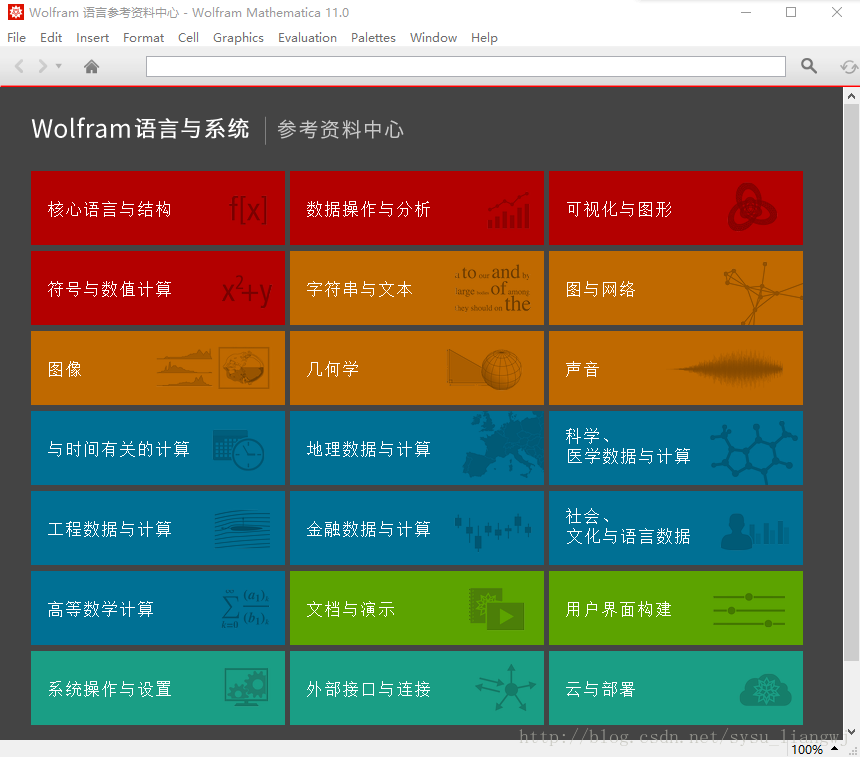Click the candlestick chart icon
860x757 pixels.
tap(493, 531)
